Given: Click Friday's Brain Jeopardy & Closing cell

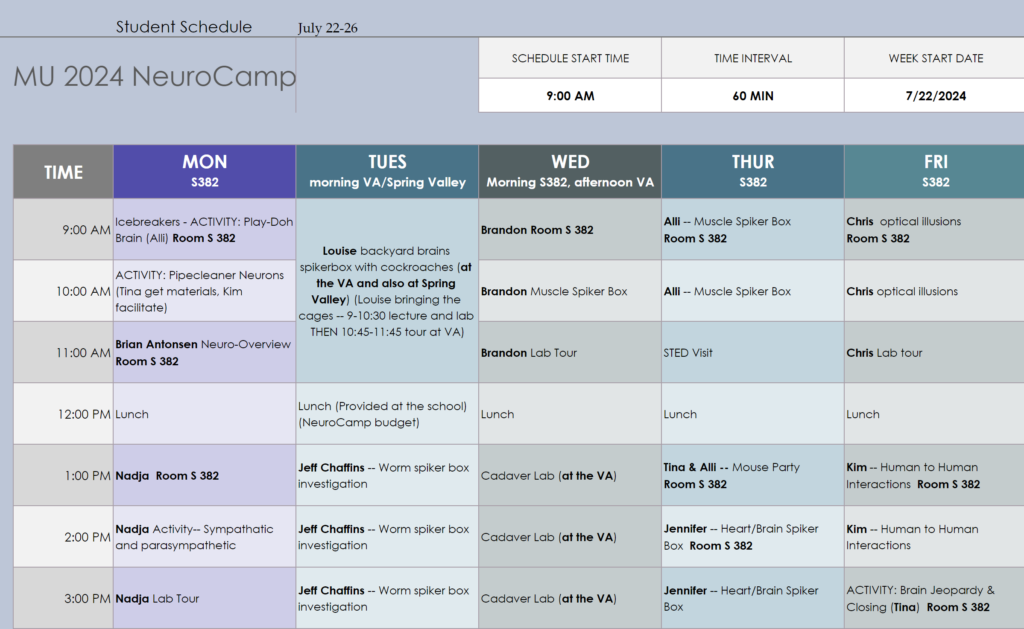Looking at the screenshot, I should (x=933, y=598).
